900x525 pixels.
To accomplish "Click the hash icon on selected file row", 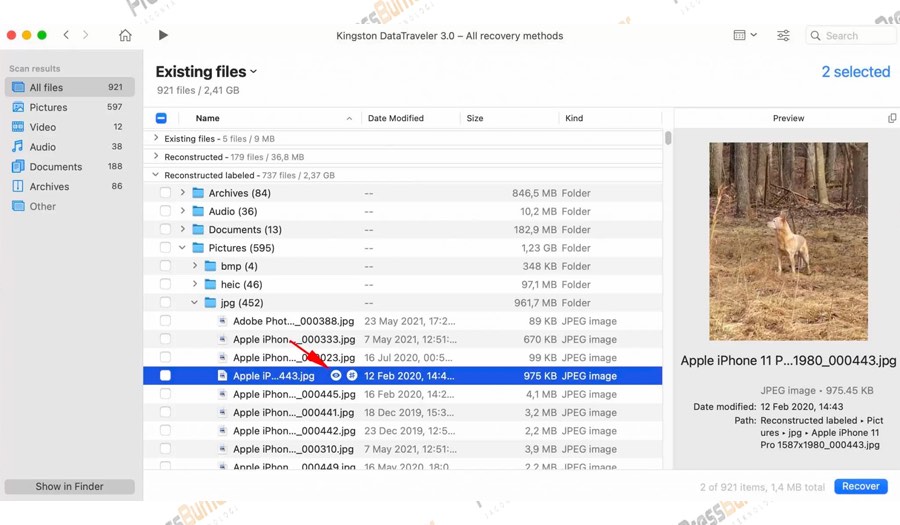I will [351, 376].
